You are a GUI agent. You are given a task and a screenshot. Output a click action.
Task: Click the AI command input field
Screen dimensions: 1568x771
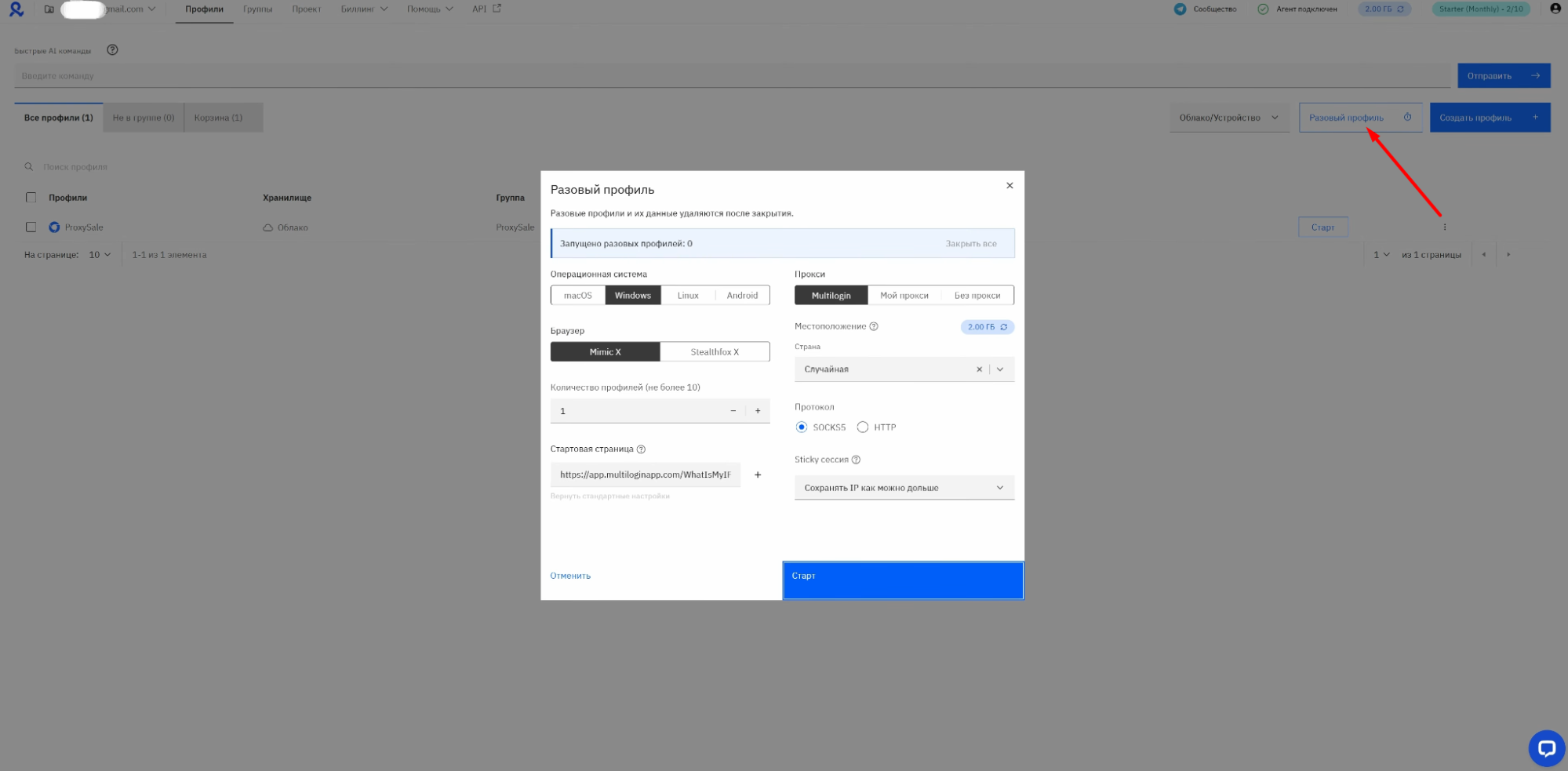coord(732,76)
